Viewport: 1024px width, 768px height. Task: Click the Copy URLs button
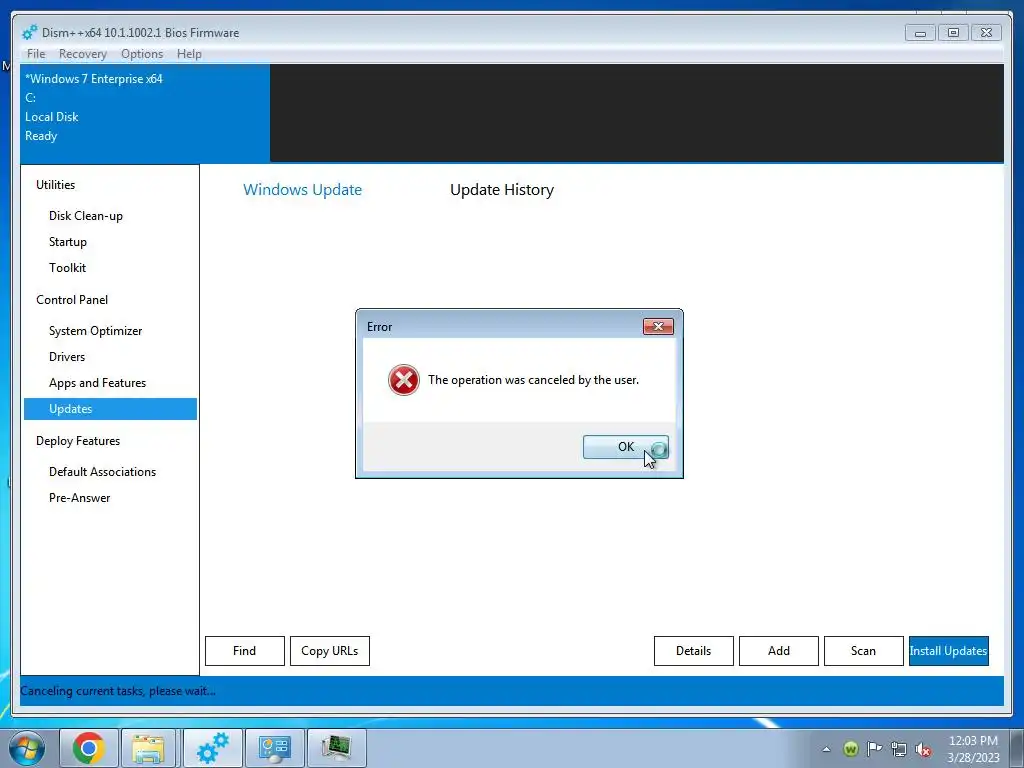click(x=330, y=651)
